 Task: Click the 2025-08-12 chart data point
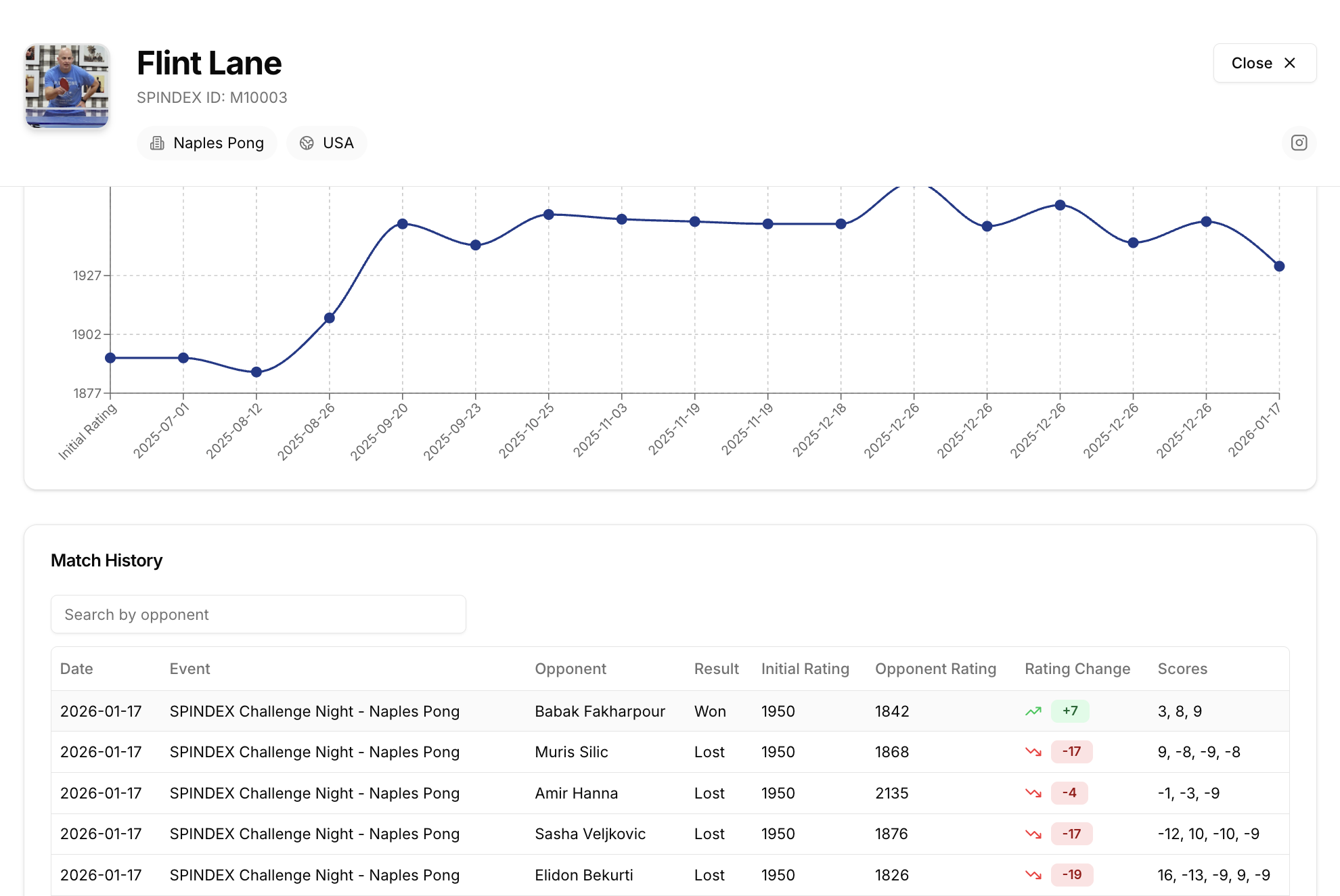[256, 372]
